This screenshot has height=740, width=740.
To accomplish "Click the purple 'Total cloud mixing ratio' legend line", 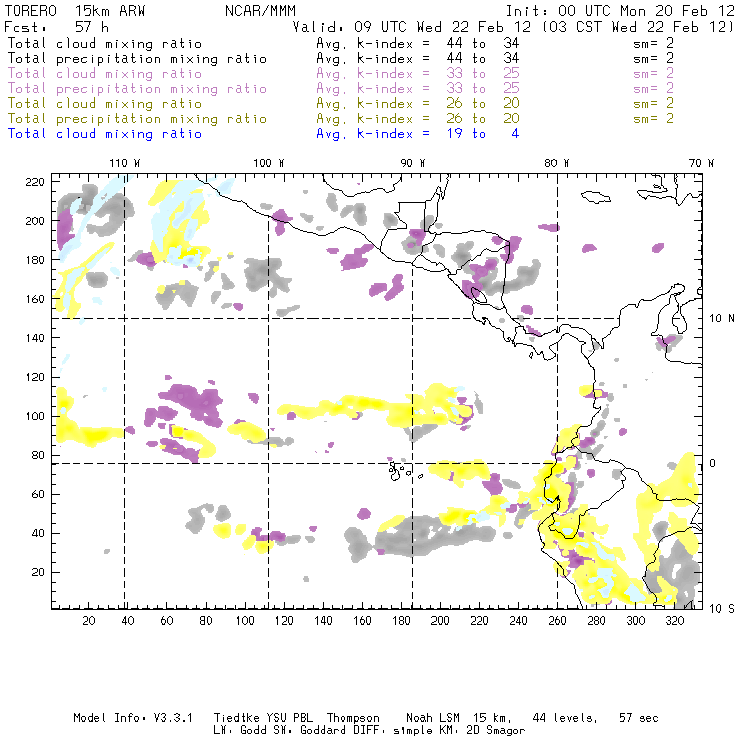I will coord(105,74).
